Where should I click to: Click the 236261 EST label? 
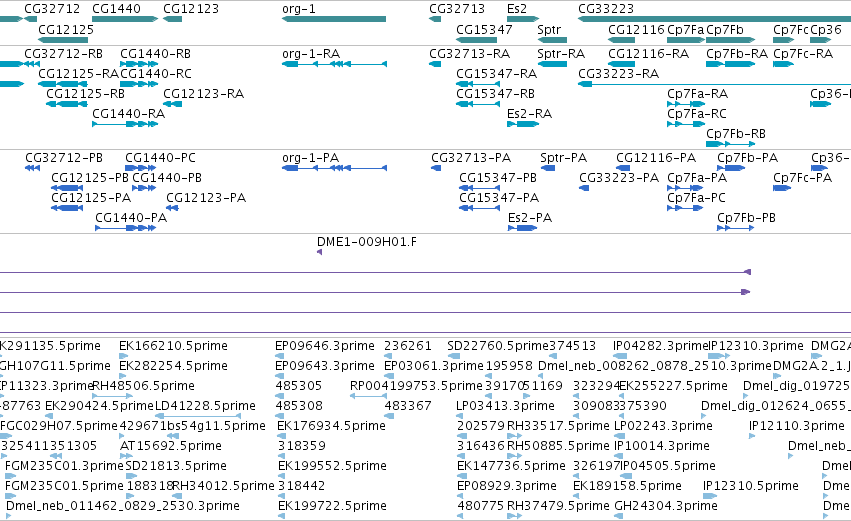(408, 346)
